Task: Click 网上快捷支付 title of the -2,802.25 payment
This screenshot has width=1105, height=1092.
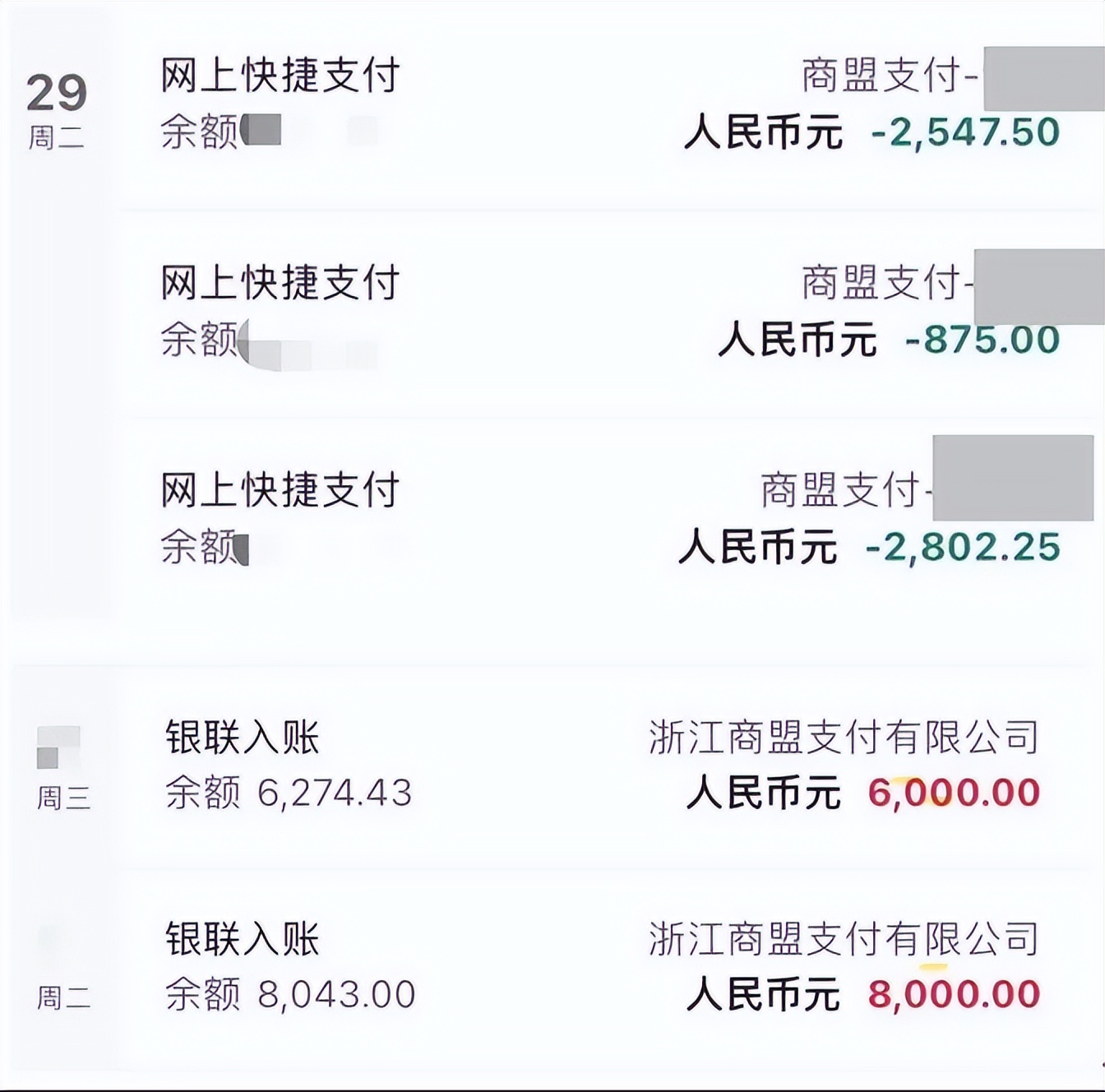Action: [280, 490]
